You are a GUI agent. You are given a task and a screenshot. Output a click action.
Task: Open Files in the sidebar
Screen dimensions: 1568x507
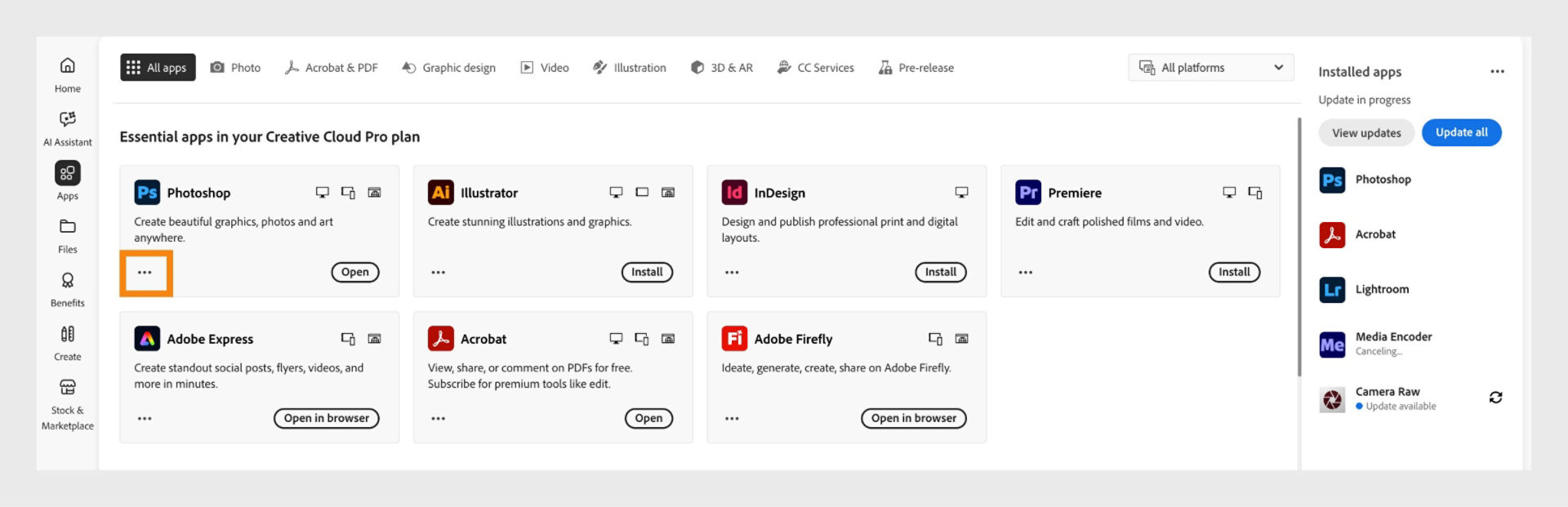[x=68, y=236]
